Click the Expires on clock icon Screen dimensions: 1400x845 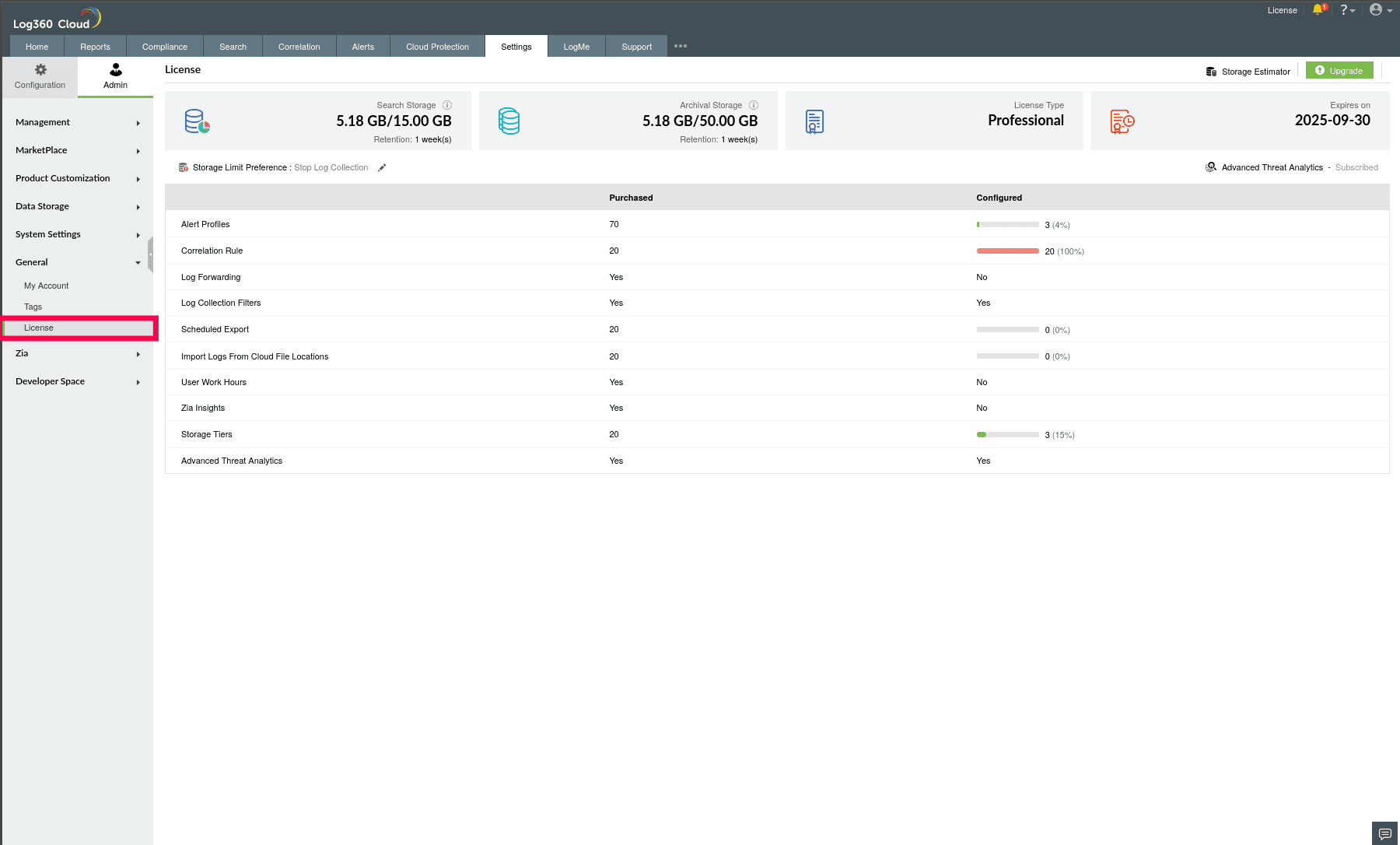pos(1122,121)
